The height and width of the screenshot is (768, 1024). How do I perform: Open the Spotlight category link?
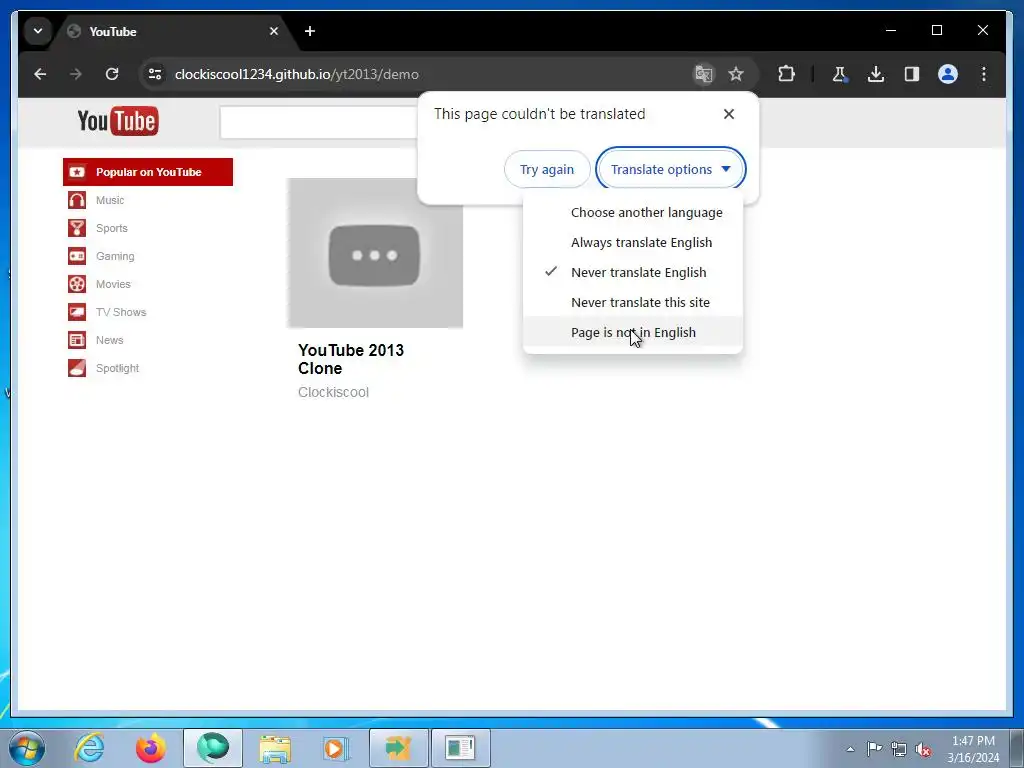click(x=117, y=368)
